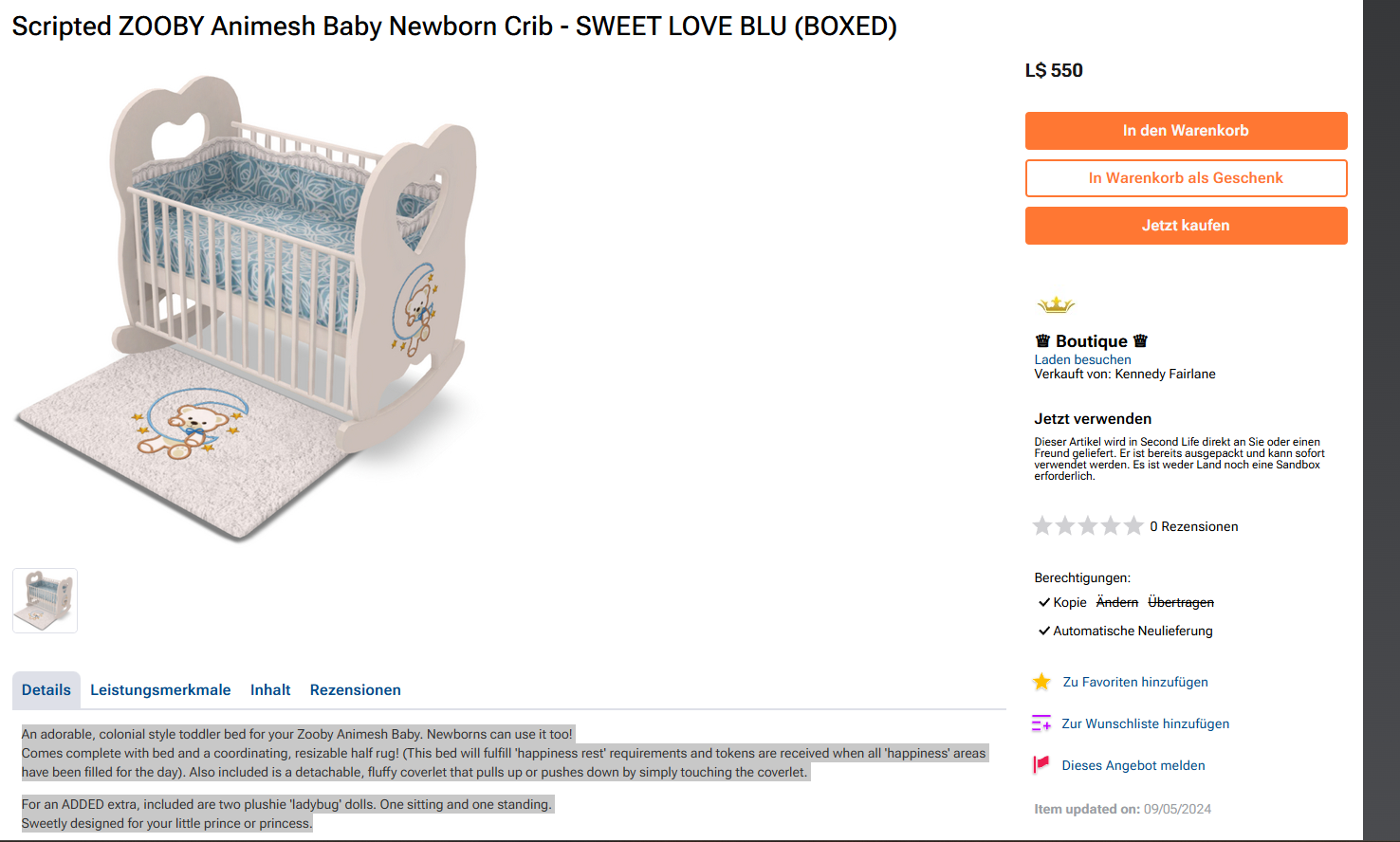Viewport: 1400px width, 842px height.
Task: Click the checkmark beside Automatische Neulieferung
Action: pyautogui.click(x=1044, y=631)
